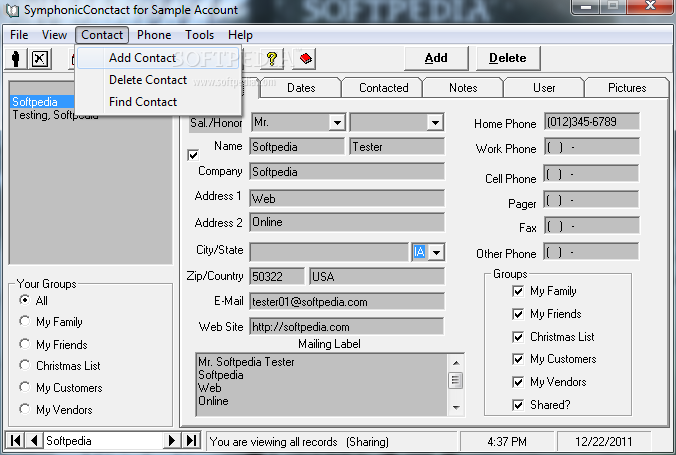Click the red book toolbar icon

click(306, 58)
